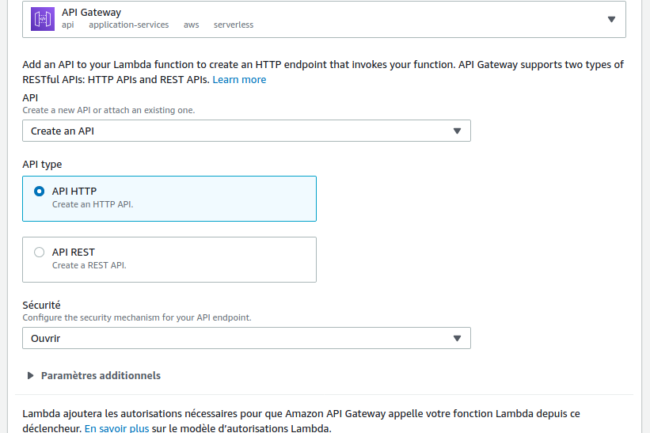
Task: Click the 'Create a REST API.' description text
Action: point(89,265)
